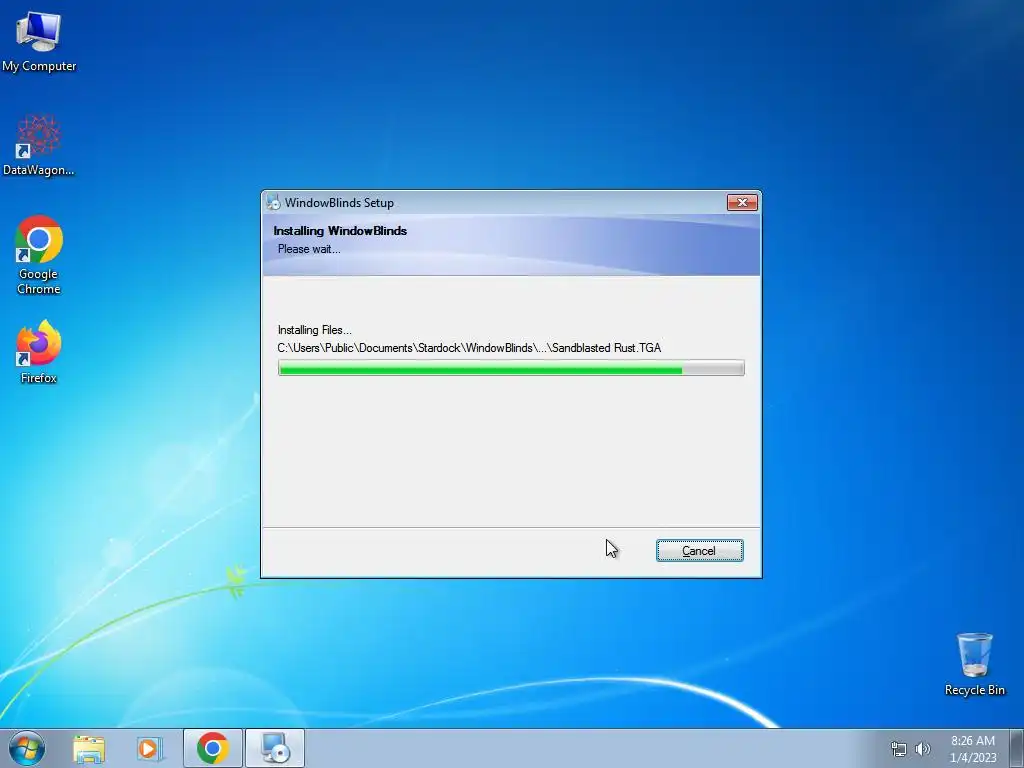Select Firefox desktop shortcut
Screen dimensions: 1024x768
[x=39, y=353]
